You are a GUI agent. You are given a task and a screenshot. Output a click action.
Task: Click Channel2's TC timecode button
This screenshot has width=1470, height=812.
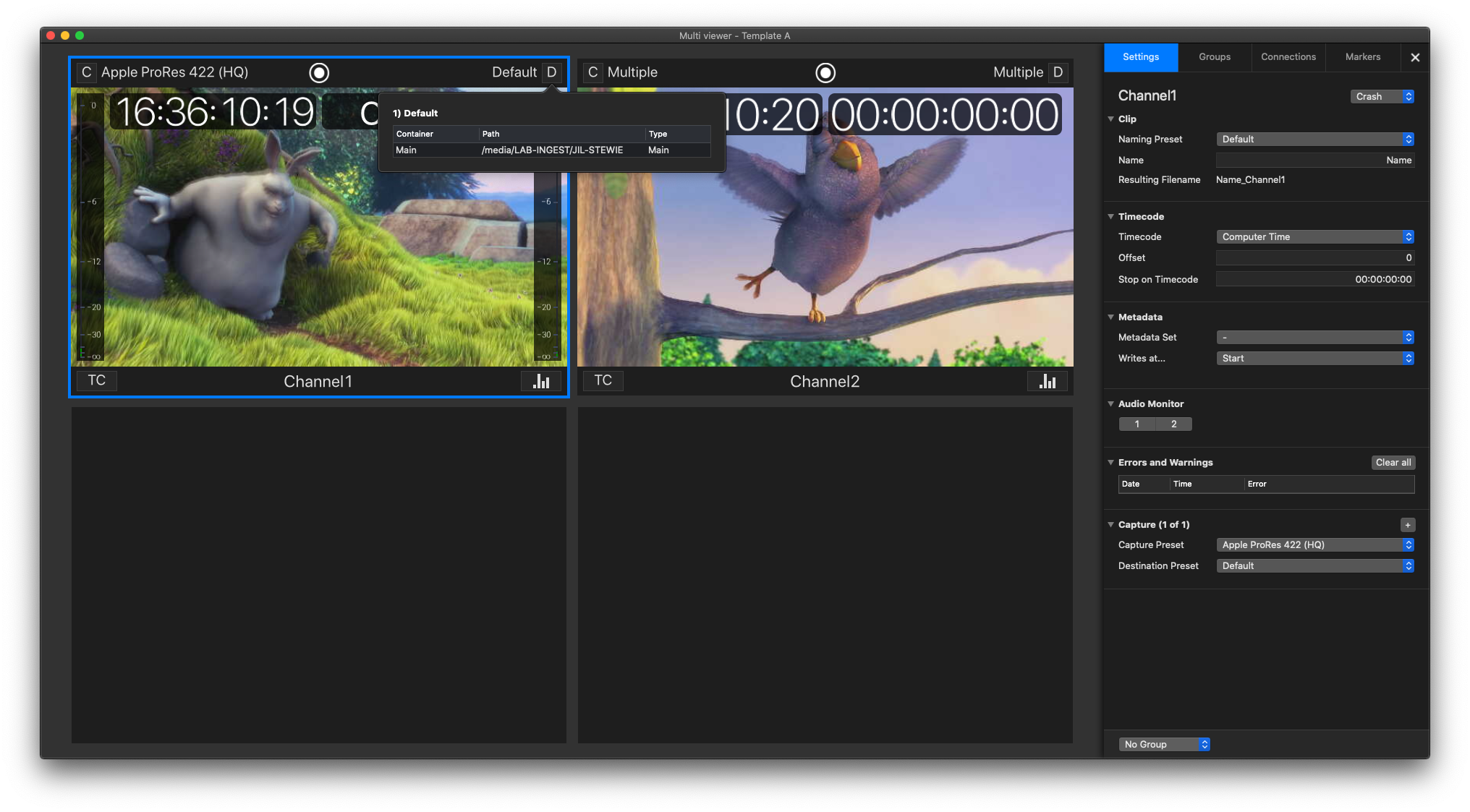(603, 380)
